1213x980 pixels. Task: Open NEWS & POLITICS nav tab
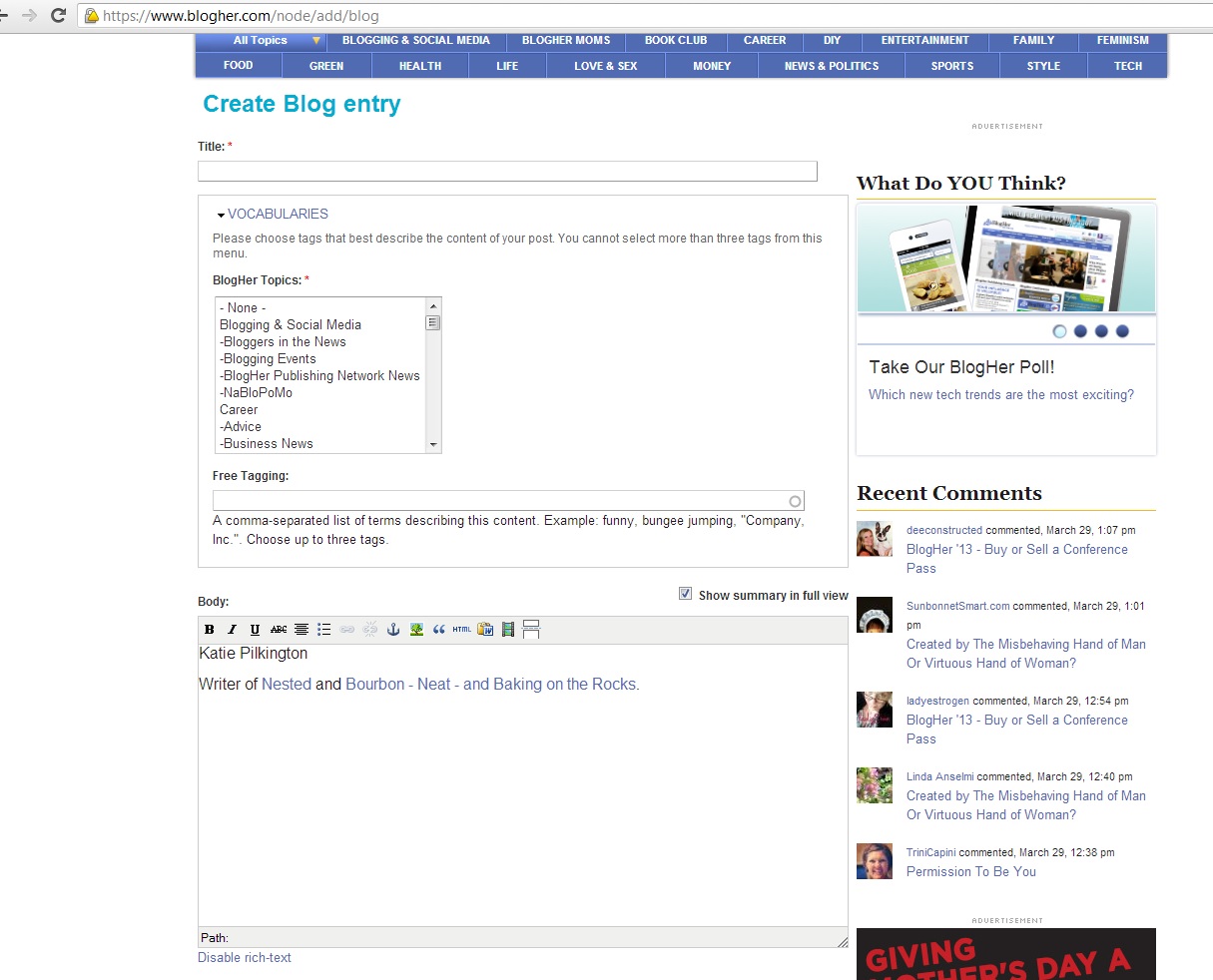(832, 66)
